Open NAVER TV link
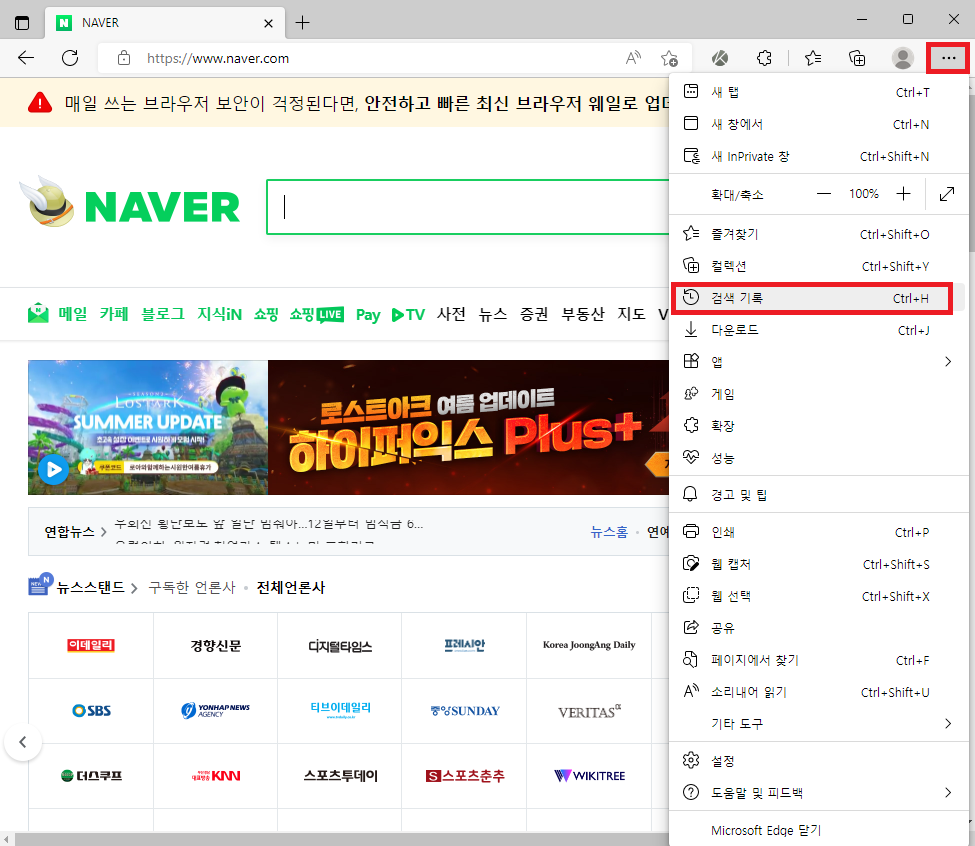The width and height of the screenshot is (975, 846). [x=408, y=315]
